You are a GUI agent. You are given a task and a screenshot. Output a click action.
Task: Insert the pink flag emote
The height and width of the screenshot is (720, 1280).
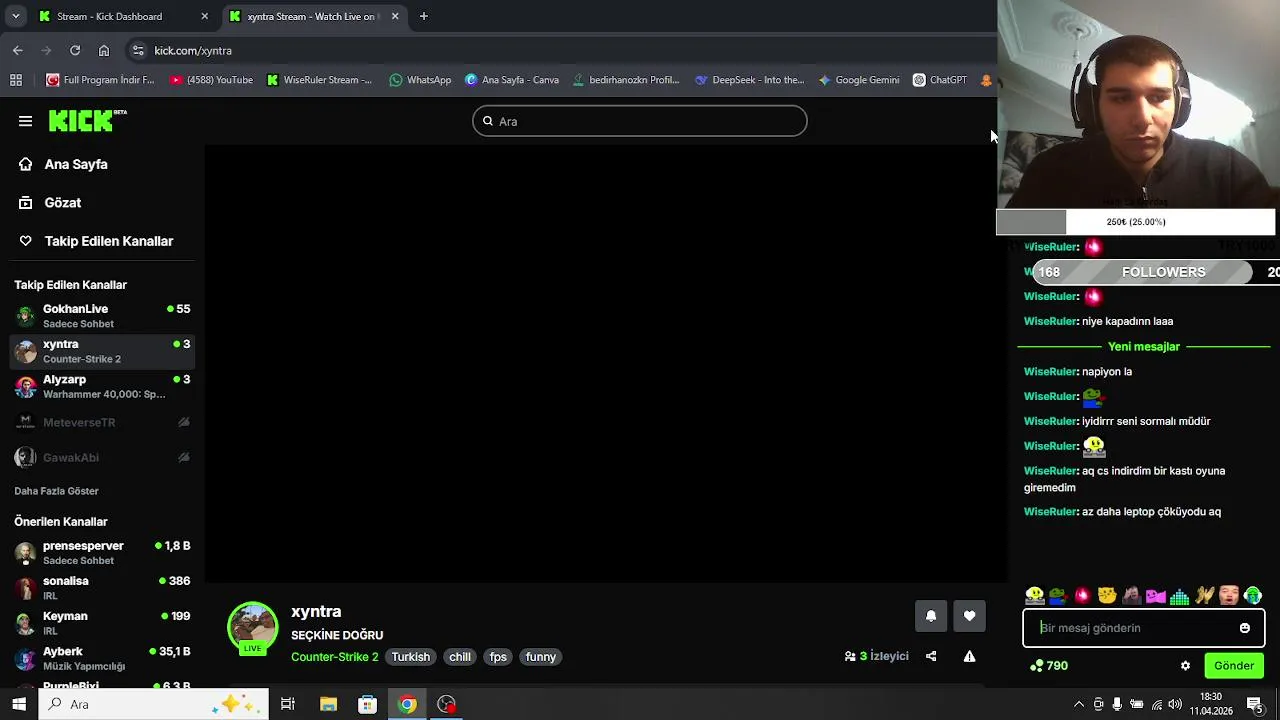[1155, 596]
